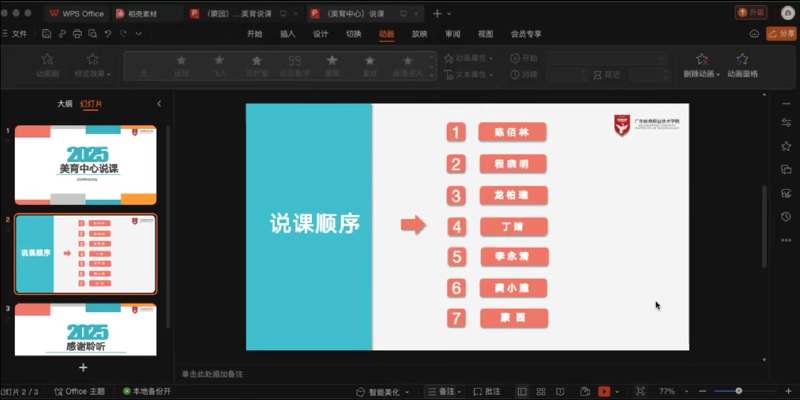Image resolution: width=800 pixels, height=400 pixels.
Task: Open the 动画窗格 animation pane
Action: click(x=742, y=65)
